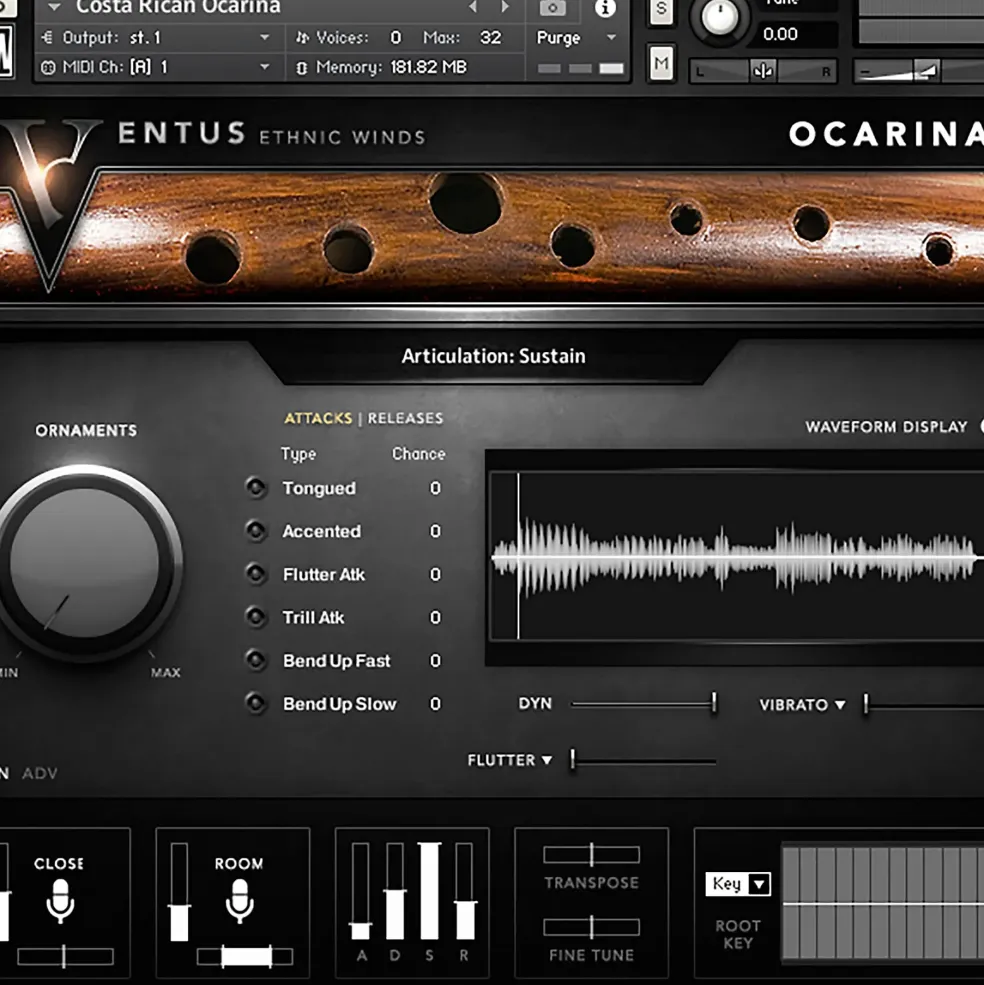
Task: Click the flutter slider handle
Action: [x=572, y=759]
